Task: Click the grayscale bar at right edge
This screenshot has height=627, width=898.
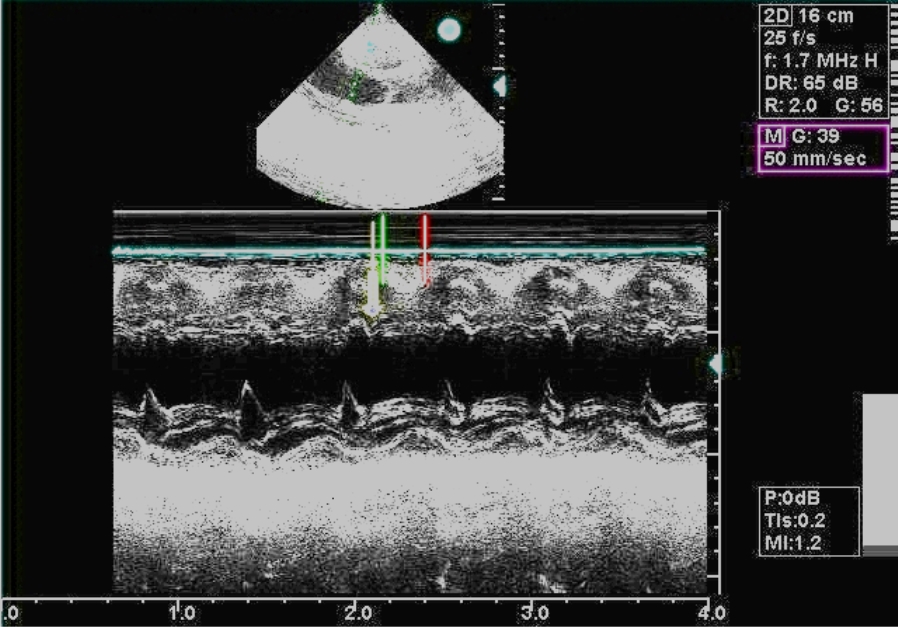Action: tap(880, 475)
